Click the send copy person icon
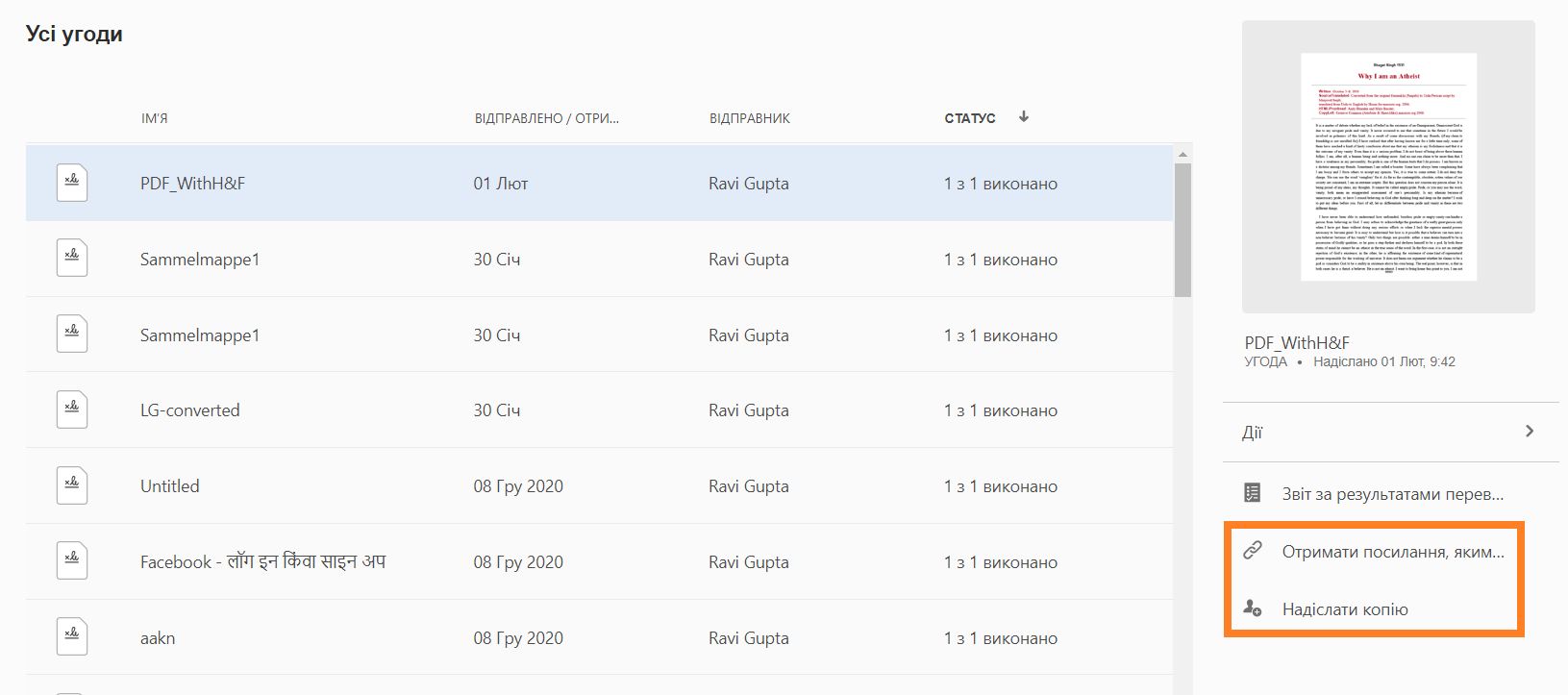The image size is (1568, 695). tap(1252, 608)
